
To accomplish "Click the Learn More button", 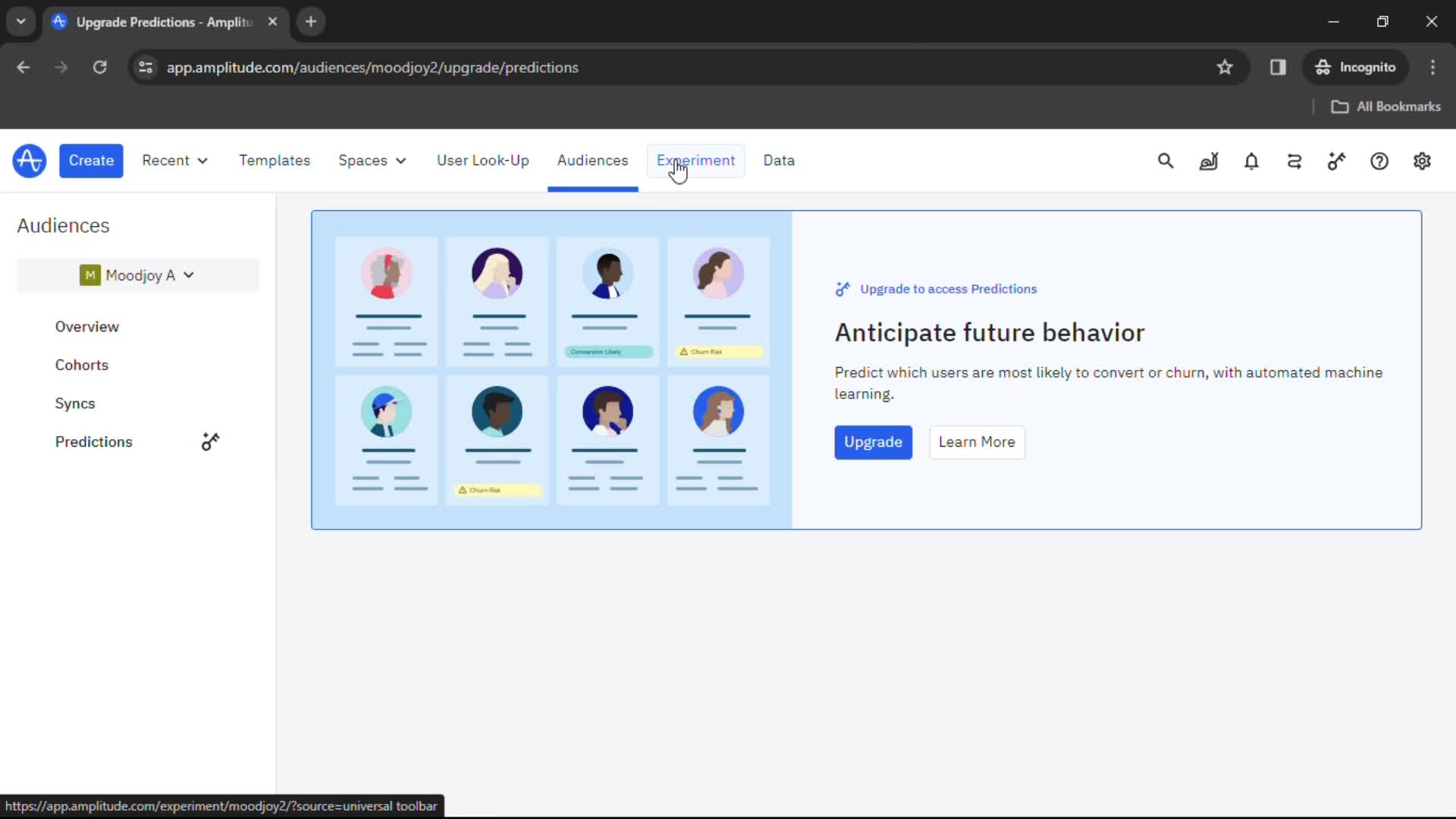I will click(x=977, y=442).
